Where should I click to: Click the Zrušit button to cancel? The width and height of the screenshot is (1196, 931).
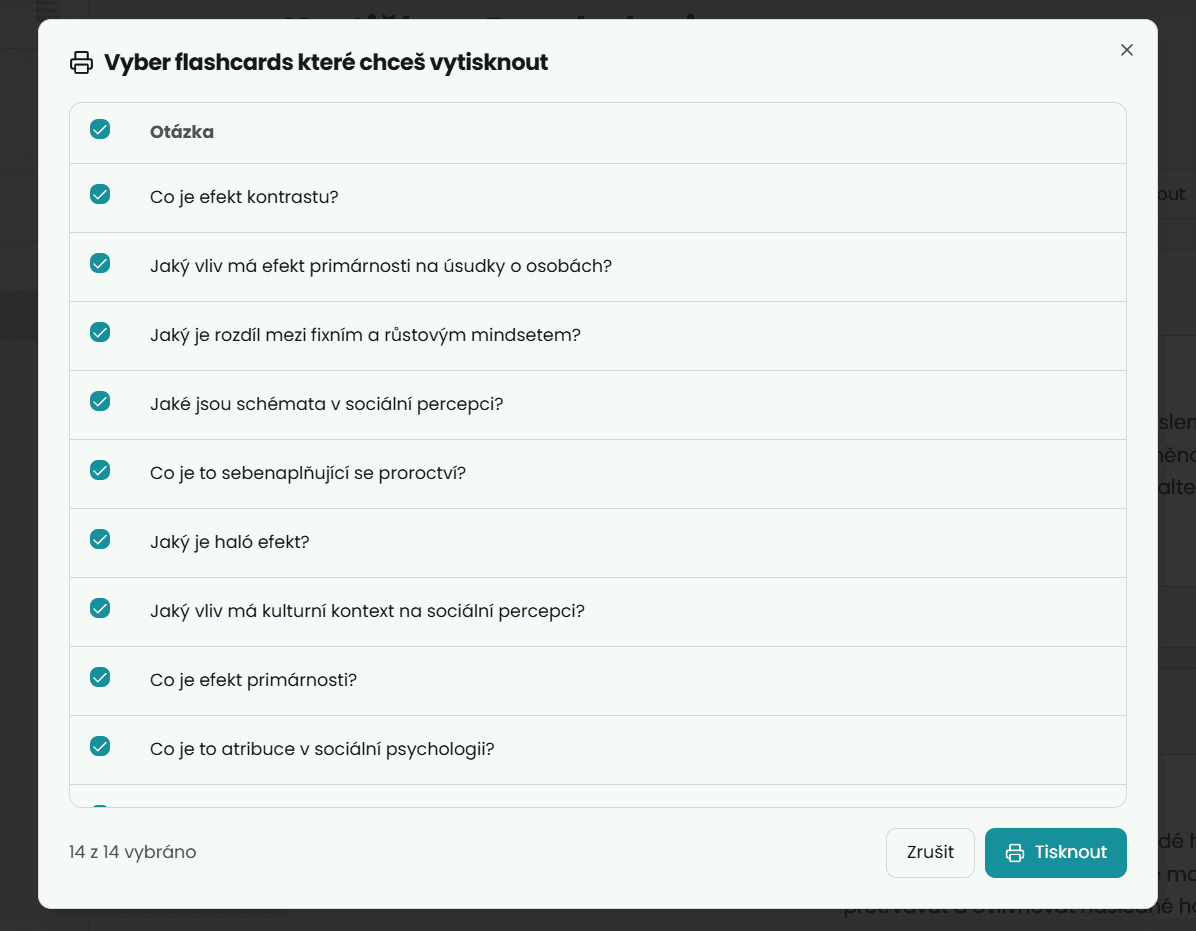coord(930,852)
